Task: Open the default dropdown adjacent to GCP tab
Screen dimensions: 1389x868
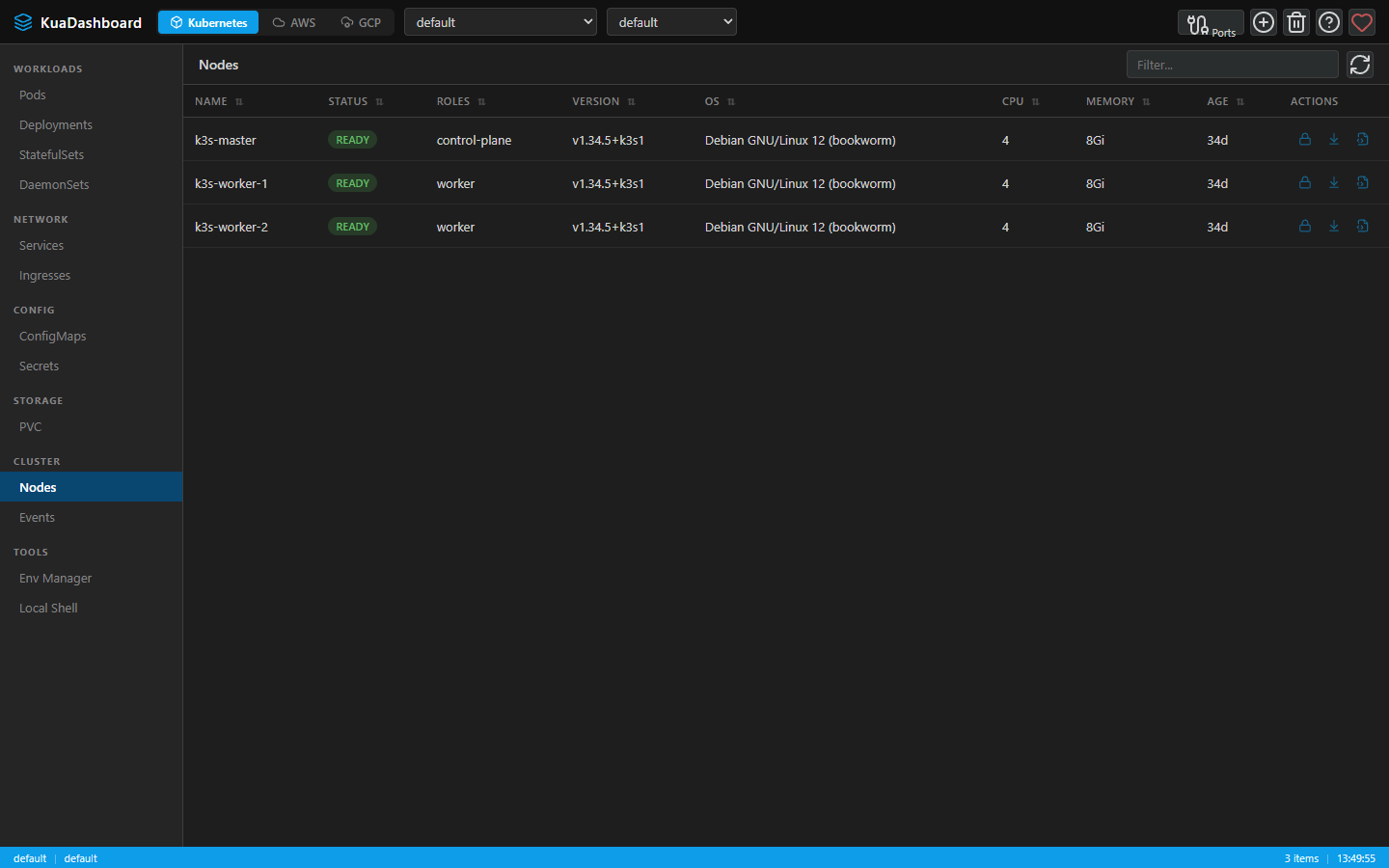Action: 501,22
